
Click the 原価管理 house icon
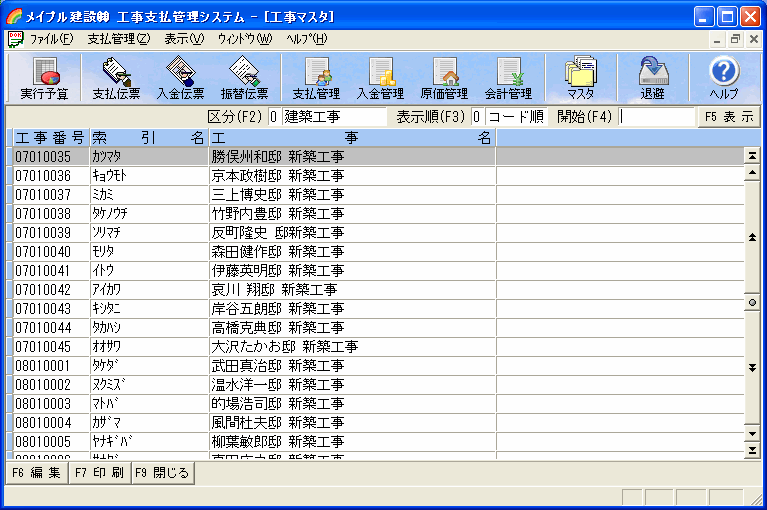(x=444, y=78)
